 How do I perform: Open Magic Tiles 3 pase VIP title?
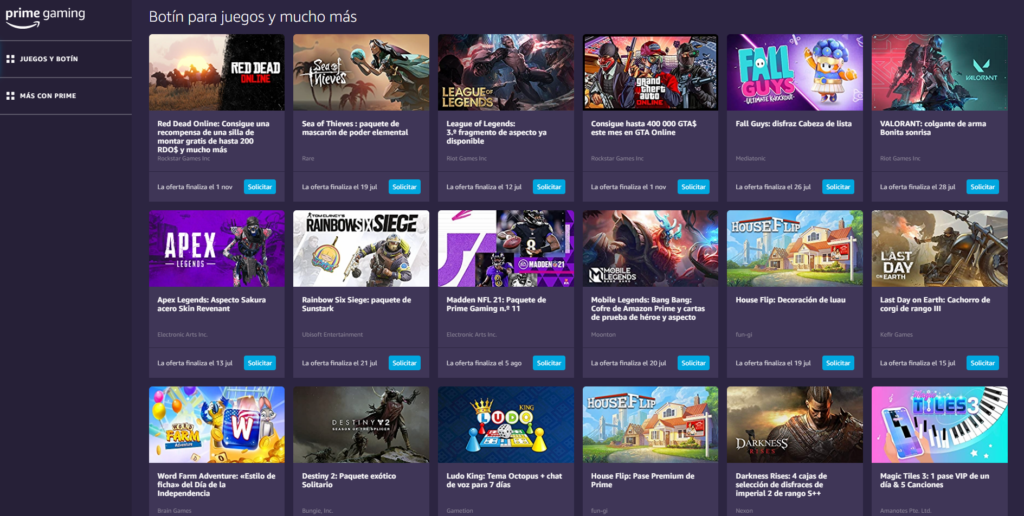click(x=935, y=480)
